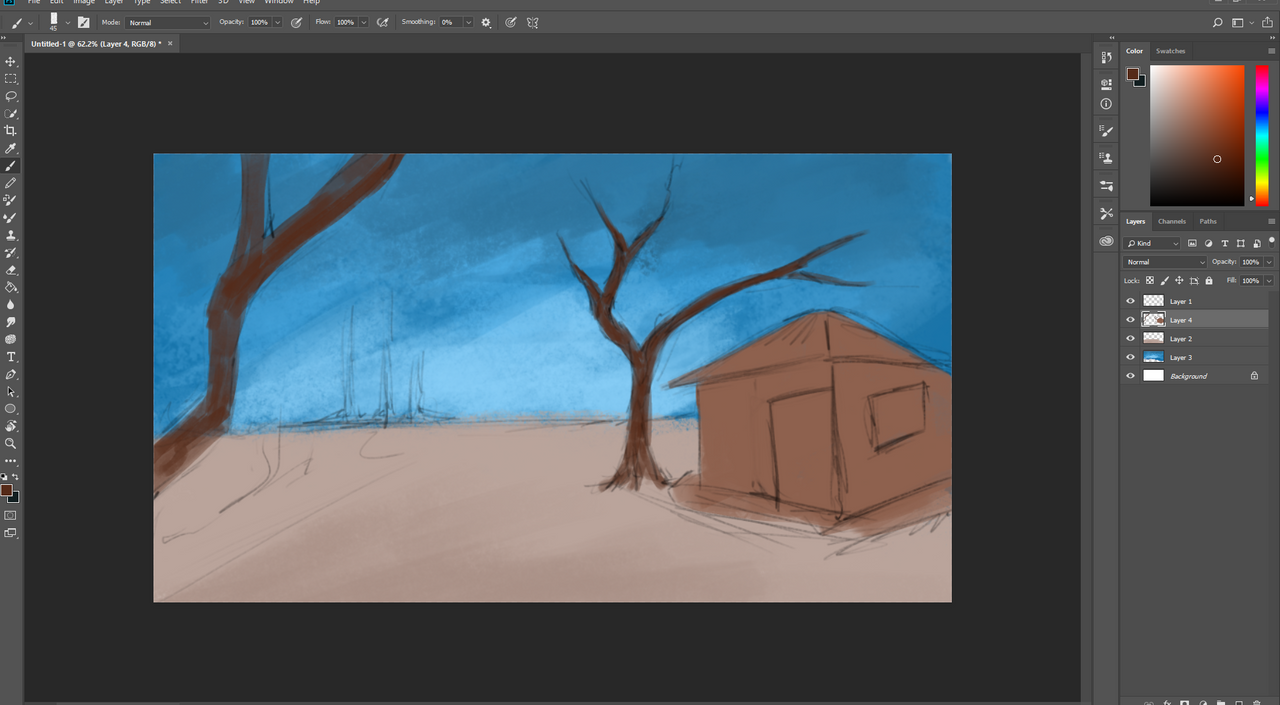Image resolution: width=1280 pixels, height=705 pixels.
Task: Open the Brush Settings panel icon
Action: point(1106,131)
